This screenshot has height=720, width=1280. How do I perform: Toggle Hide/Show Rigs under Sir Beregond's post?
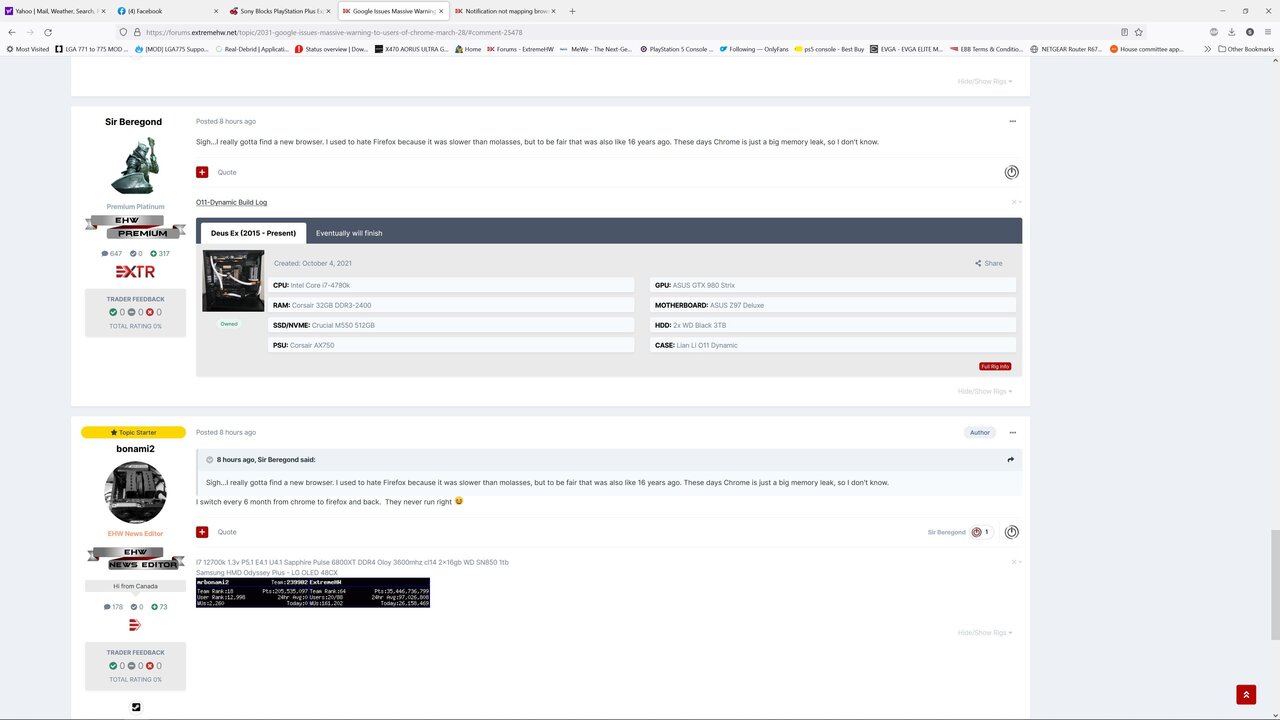(x=984, y=391)
